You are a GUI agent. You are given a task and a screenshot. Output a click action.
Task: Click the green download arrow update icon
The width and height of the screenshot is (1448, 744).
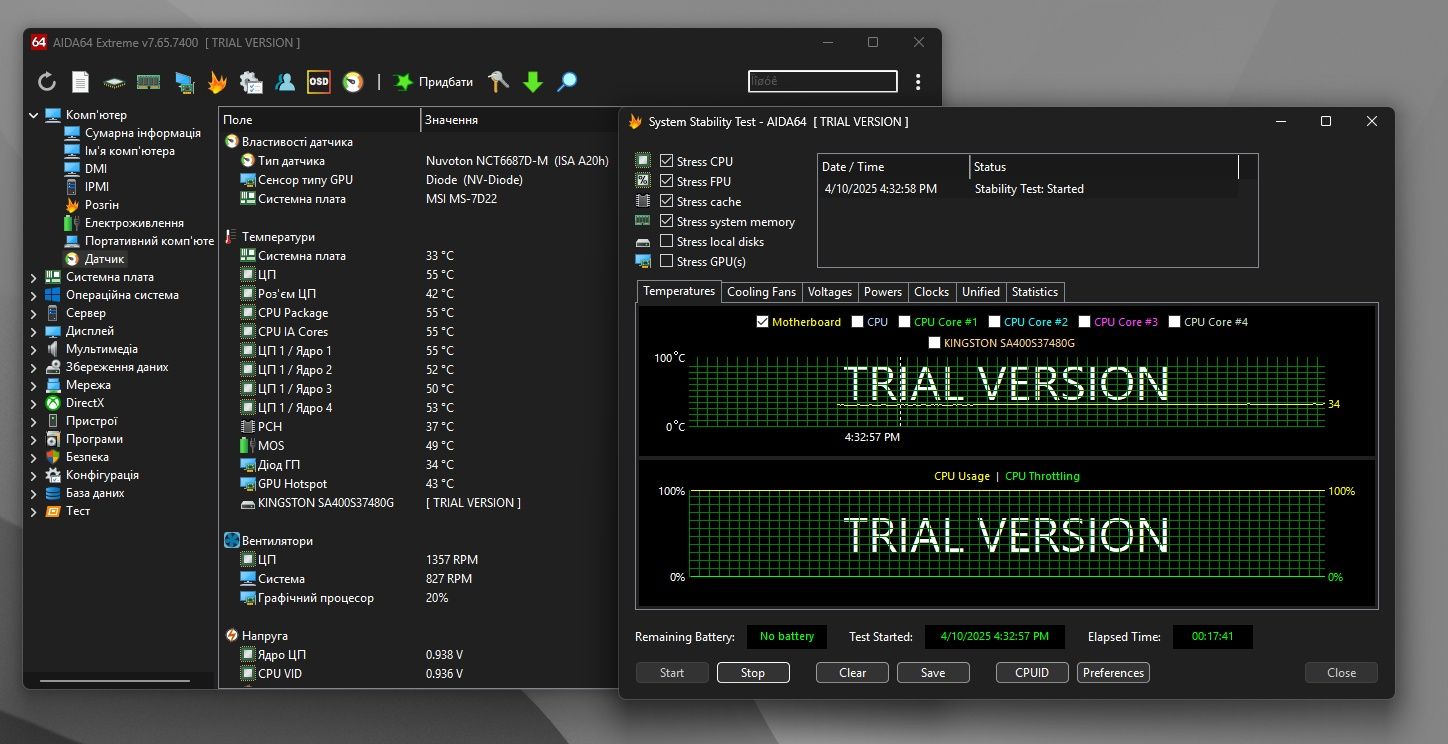pyautogui.click(x=533, y=82)
